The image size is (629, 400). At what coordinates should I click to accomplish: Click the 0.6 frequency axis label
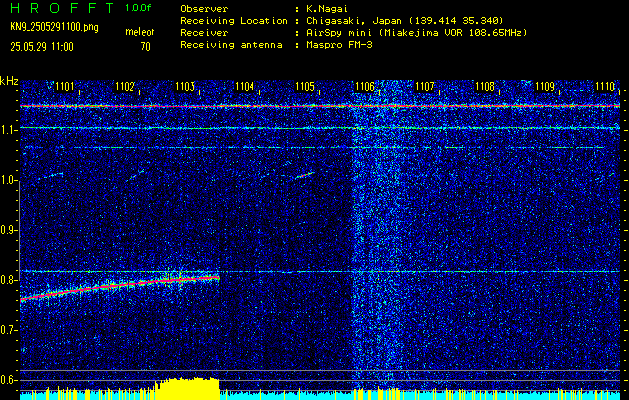pyautogui.click(x=7, y=380)
